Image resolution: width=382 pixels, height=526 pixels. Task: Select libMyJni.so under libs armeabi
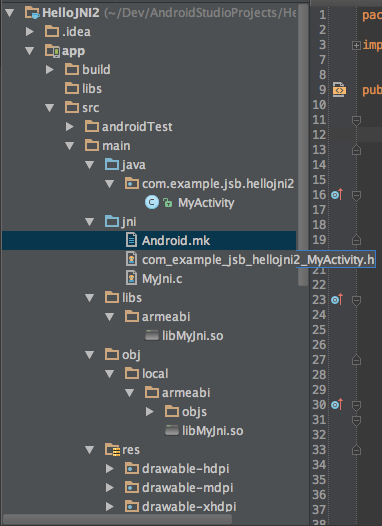point(193,336)
